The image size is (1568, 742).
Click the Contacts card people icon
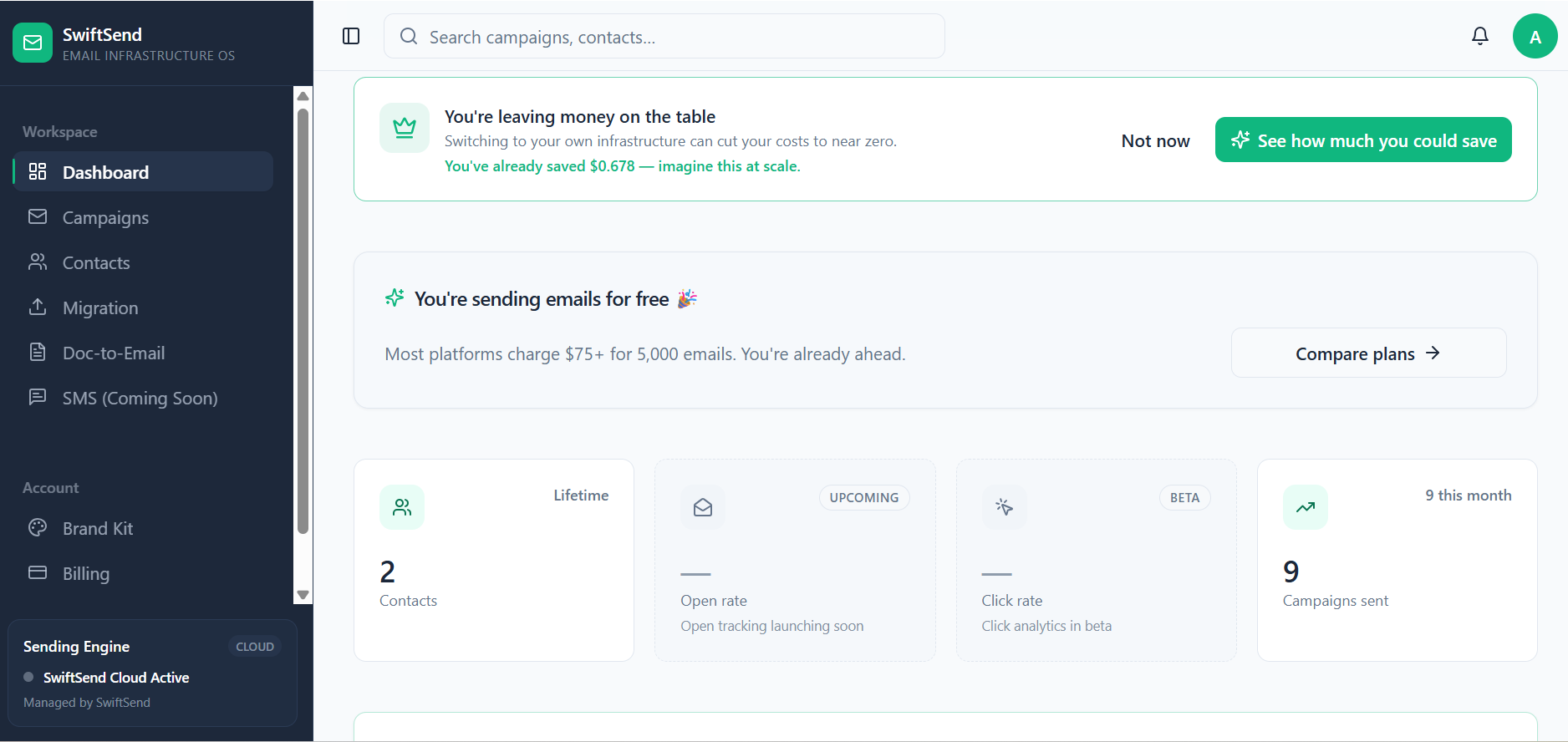click(402, 507)
